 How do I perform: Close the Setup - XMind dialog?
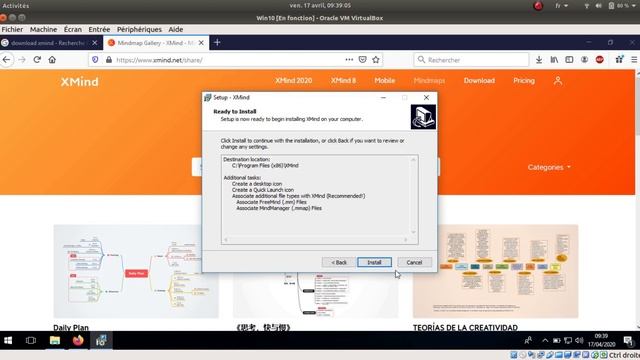[426, 98]
